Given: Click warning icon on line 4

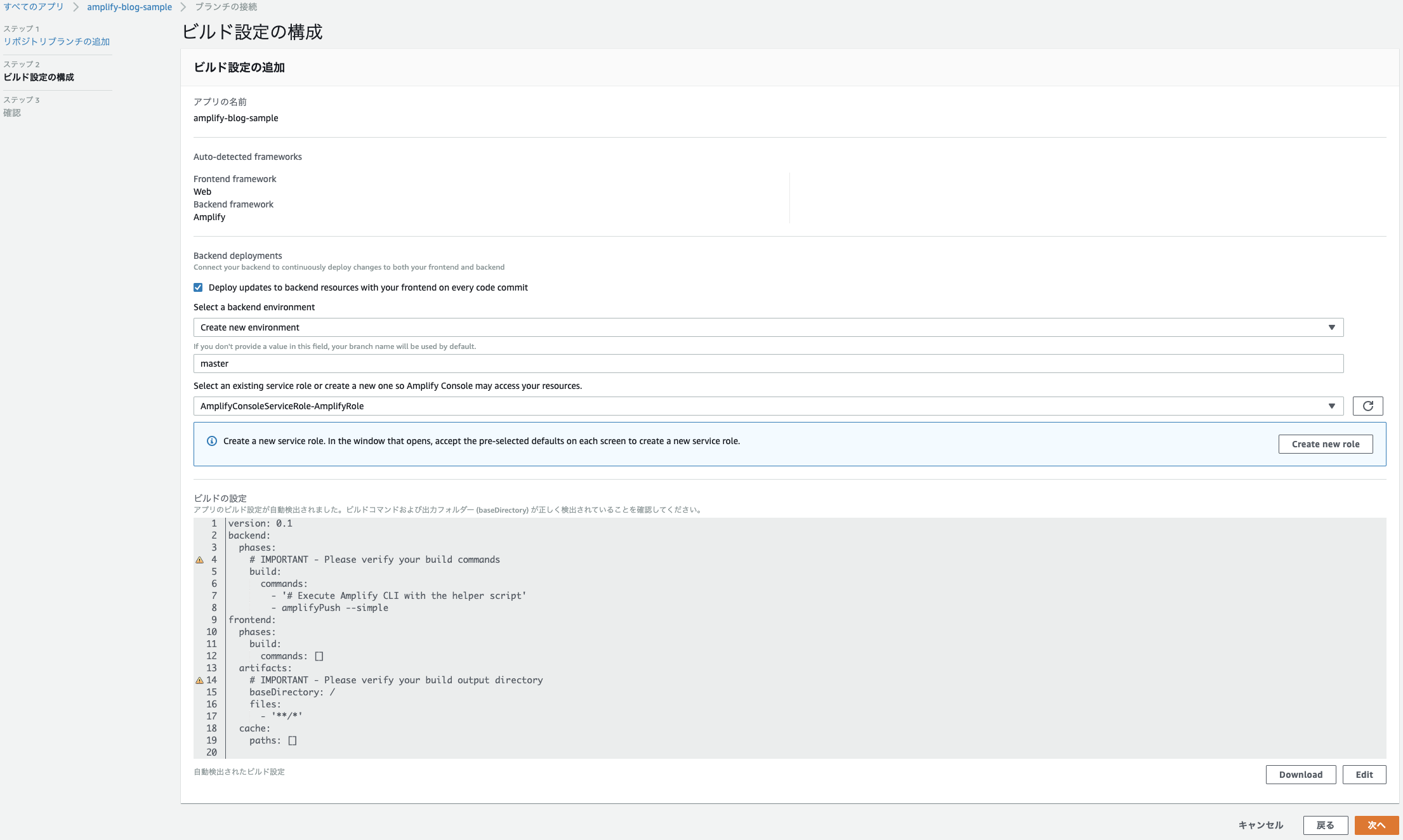Looking at the screenshot, I should coord(199,560).
